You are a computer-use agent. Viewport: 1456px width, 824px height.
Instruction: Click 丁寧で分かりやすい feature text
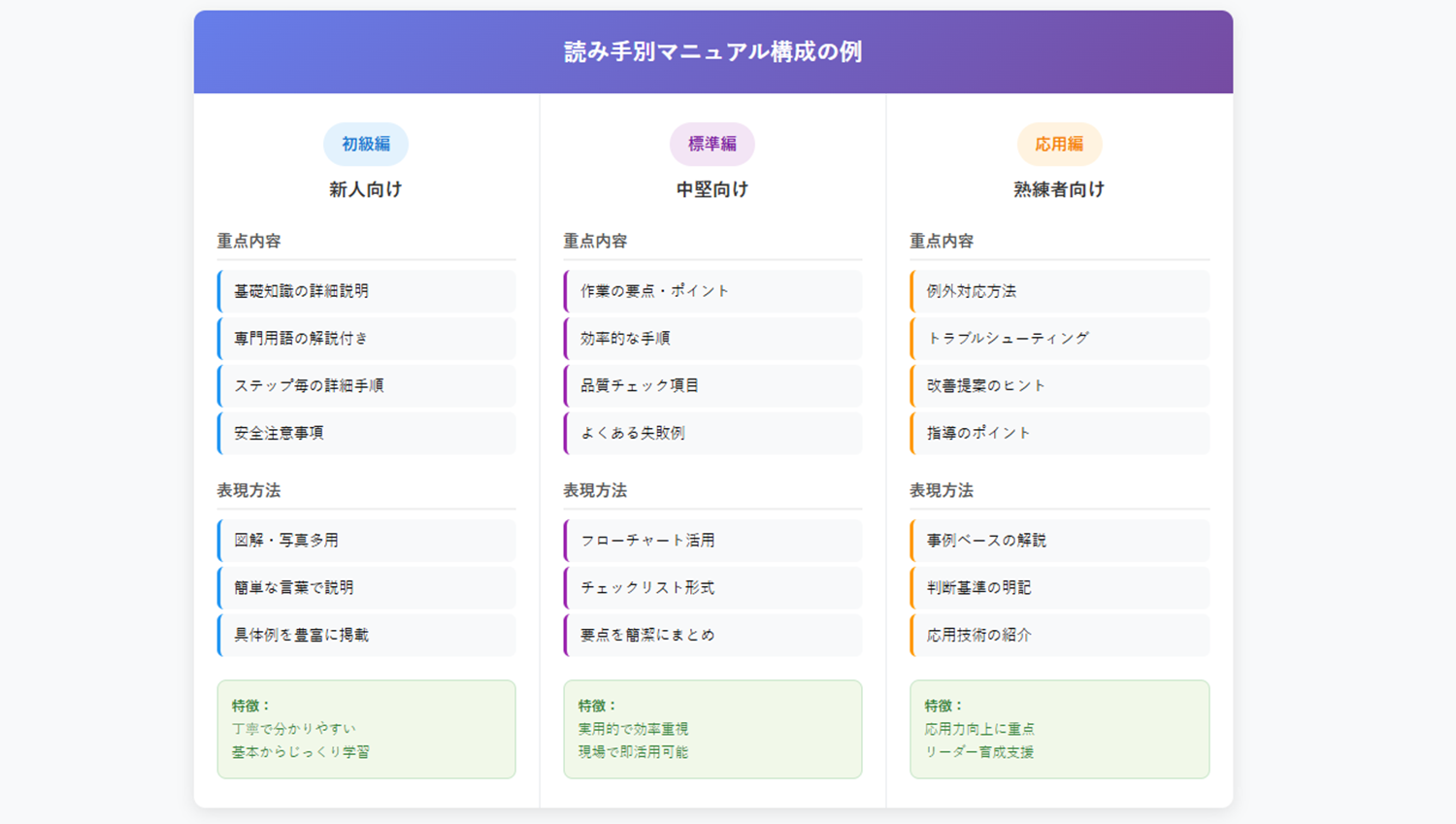coord(294,729)
